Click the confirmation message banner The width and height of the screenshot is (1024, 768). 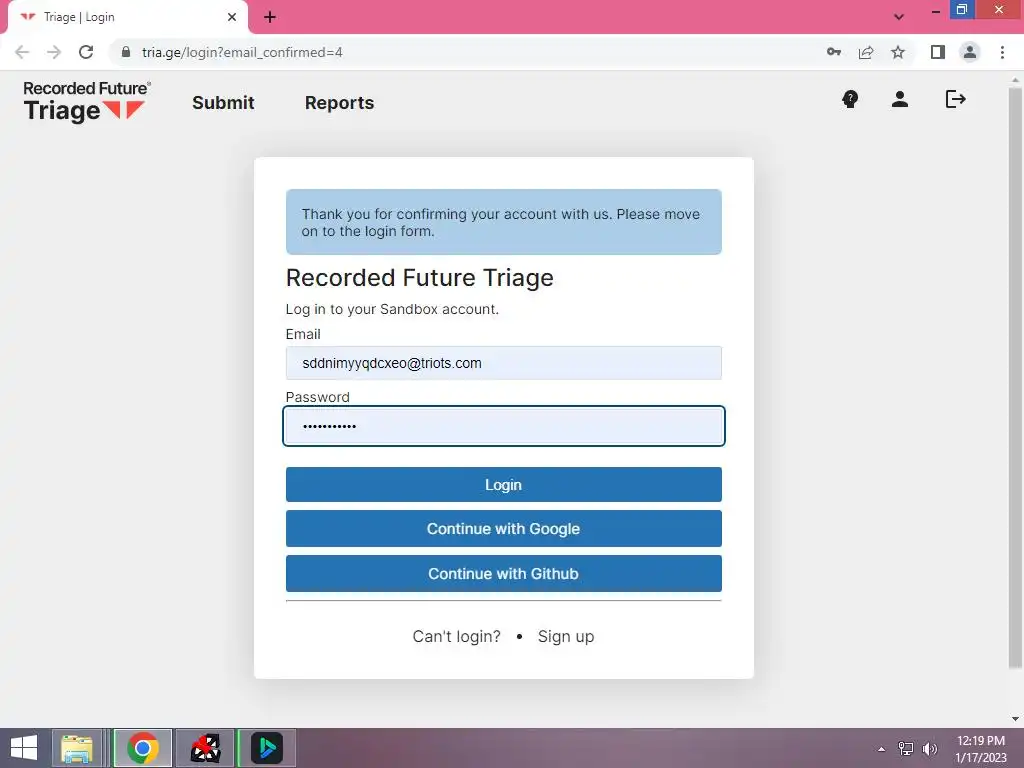click(x=504, y=222)
